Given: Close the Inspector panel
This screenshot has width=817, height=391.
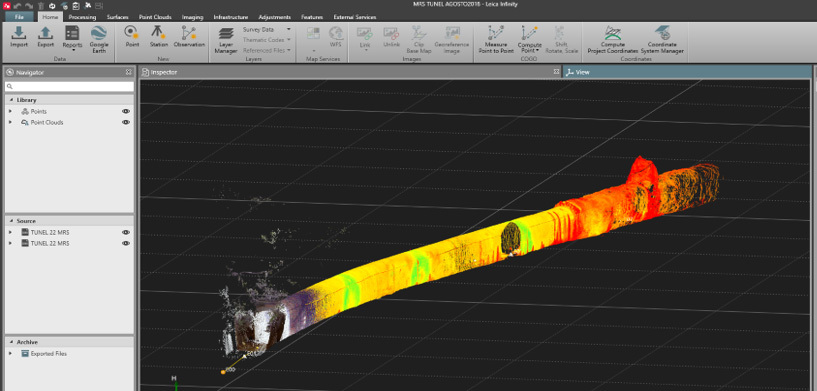Looking at the screenshot, I should pos(556,72).
